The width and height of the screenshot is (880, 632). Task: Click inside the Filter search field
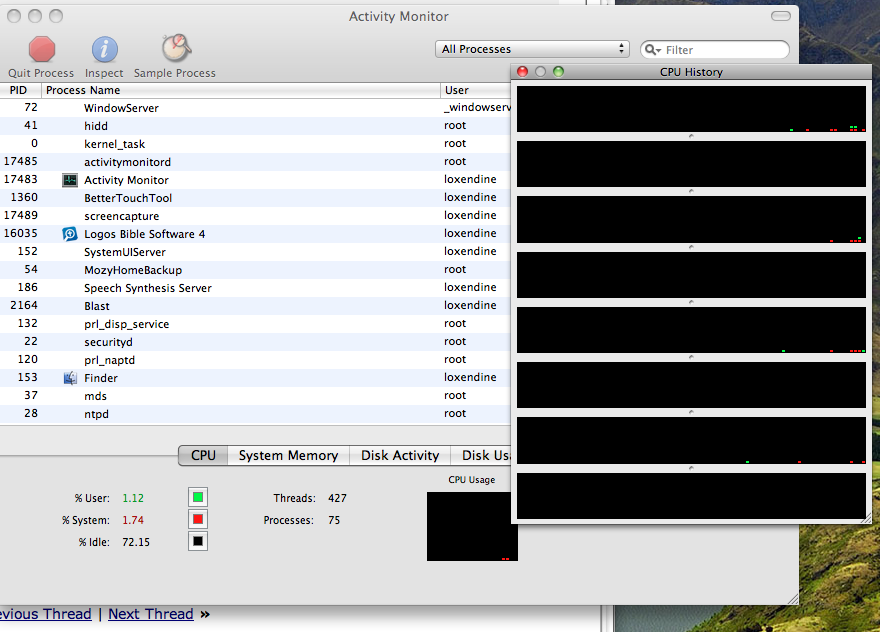click(714, 50)
